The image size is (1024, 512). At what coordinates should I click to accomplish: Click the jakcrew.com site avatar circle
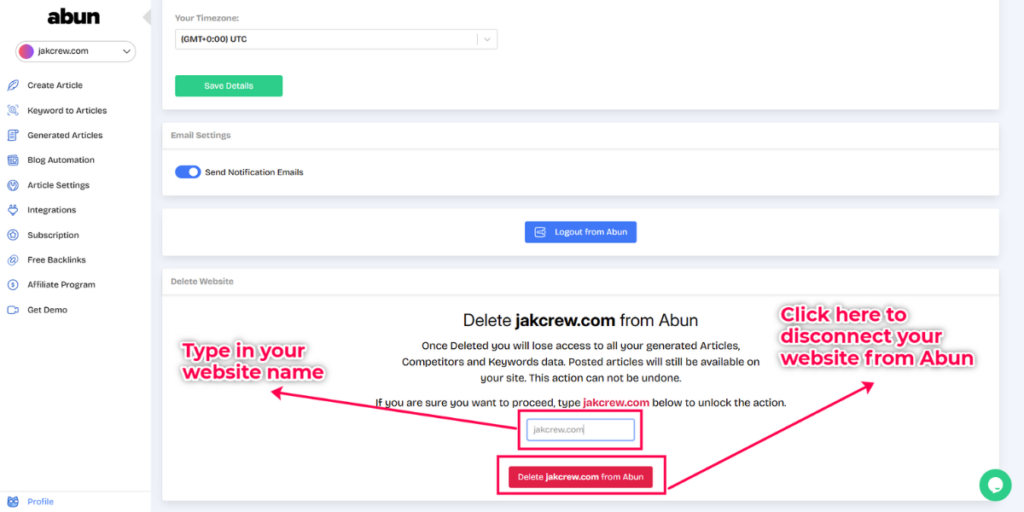(x=26, y=51)
